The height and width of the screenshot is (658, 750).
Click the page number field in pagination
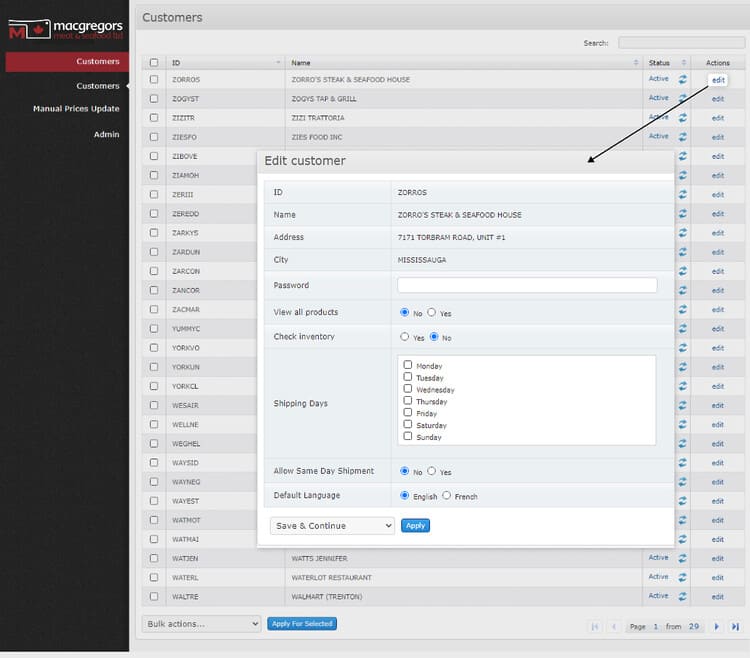click(x=656, y=626)
